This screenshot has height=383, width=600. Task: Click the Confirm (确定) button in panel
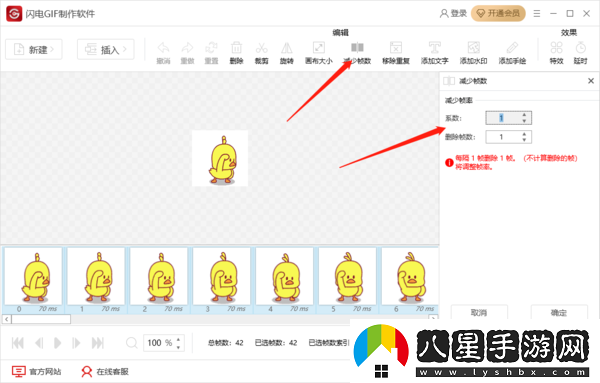(x=559, y=312)
